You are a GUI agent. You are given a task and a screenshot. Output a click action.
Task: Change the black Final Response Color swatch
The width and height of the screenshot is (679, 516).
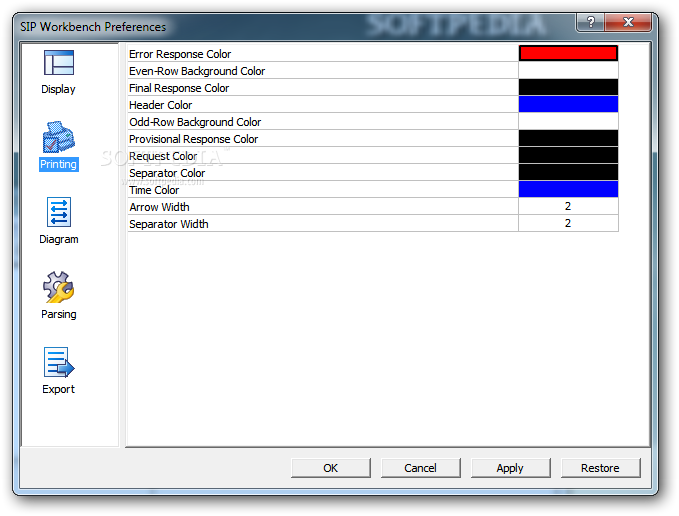coord(568,87)
